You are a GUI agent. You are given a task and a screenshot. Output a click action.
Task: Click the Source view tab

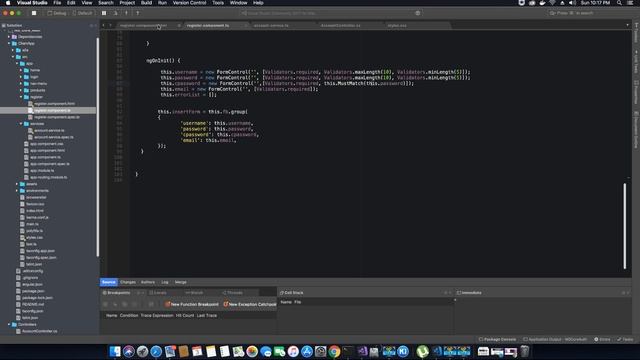109,282
